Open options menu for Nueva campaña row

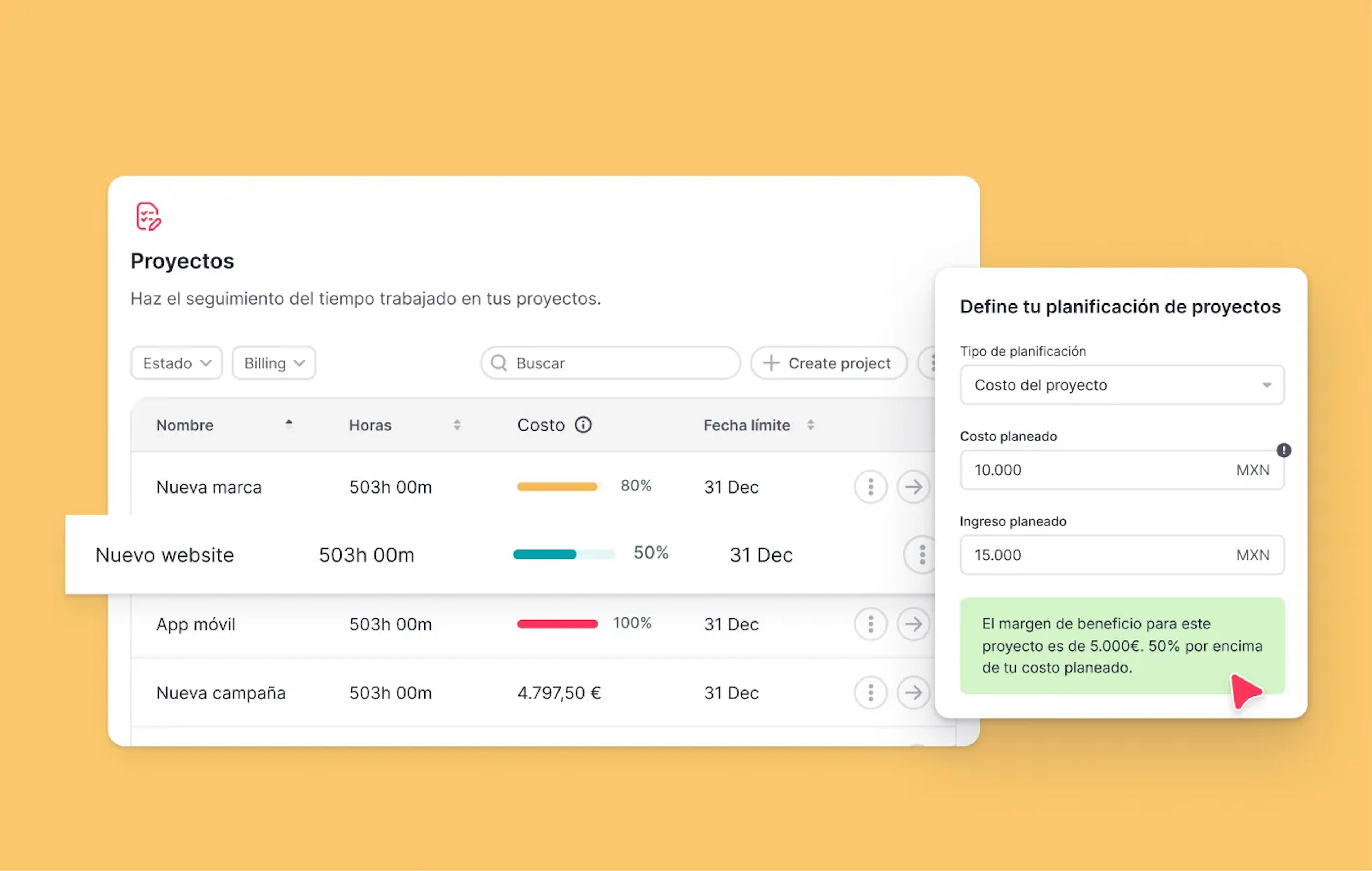tap(871, 693)
